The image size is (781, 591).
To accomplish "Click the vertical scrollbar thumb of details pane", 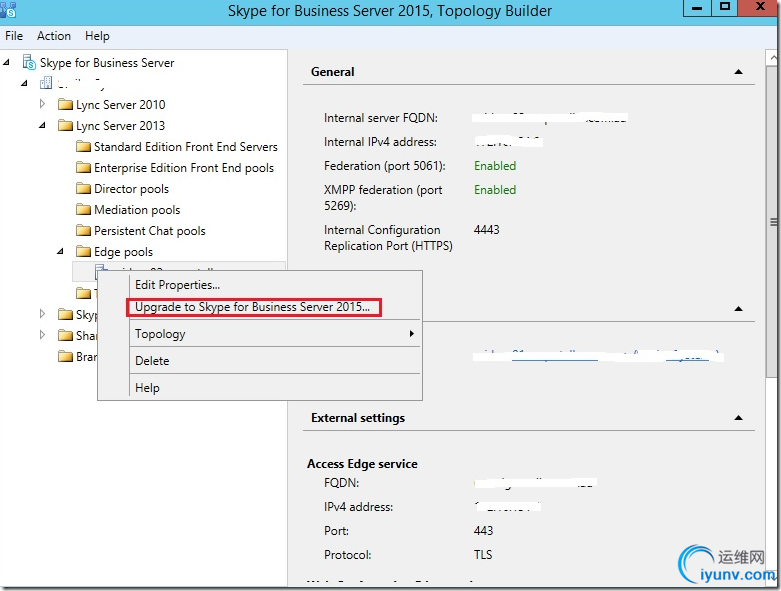I will (x=773, y=222).
